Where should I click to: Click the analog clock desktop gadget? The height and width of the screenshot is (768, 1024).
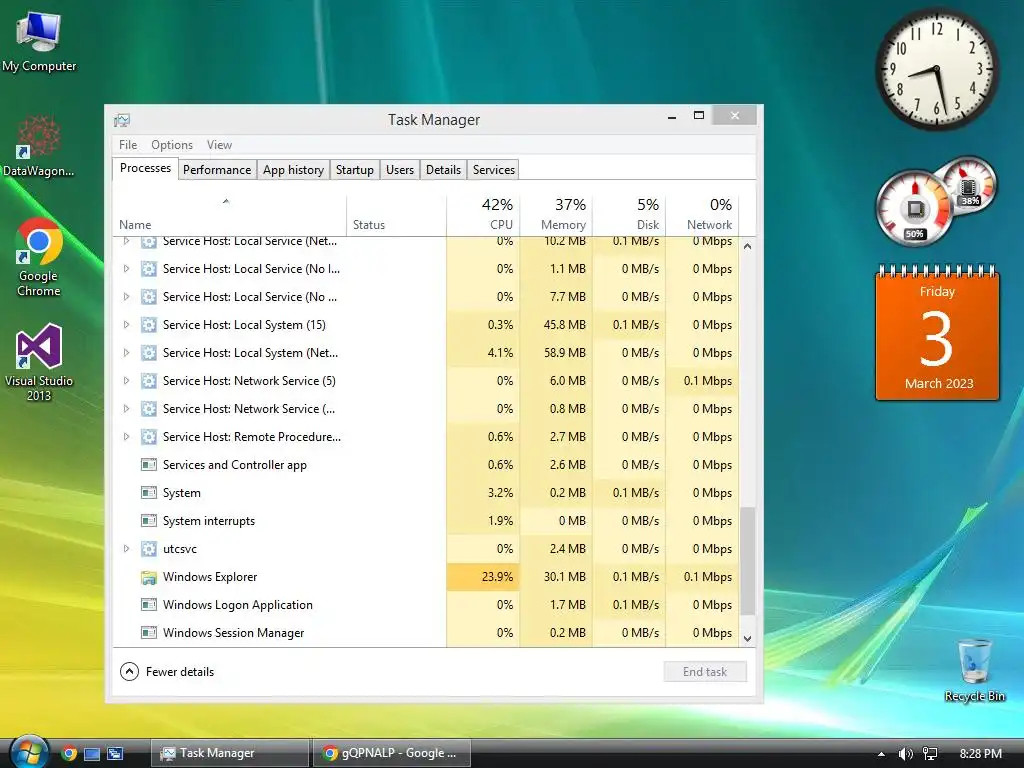point(936,69)
